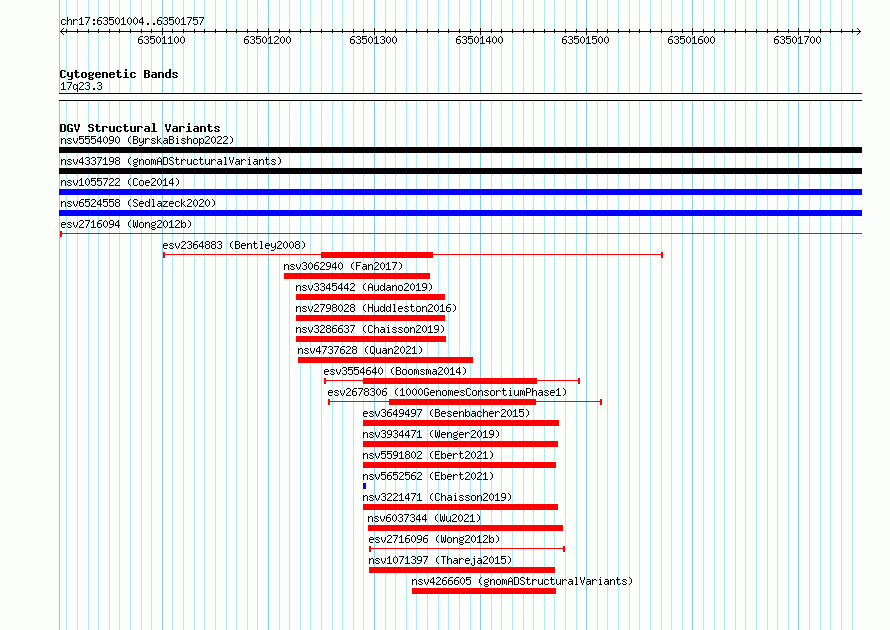Viewport: 890px width, 630px height.
Task: Select the 17q23.3 band label
Action: [81, 86]
